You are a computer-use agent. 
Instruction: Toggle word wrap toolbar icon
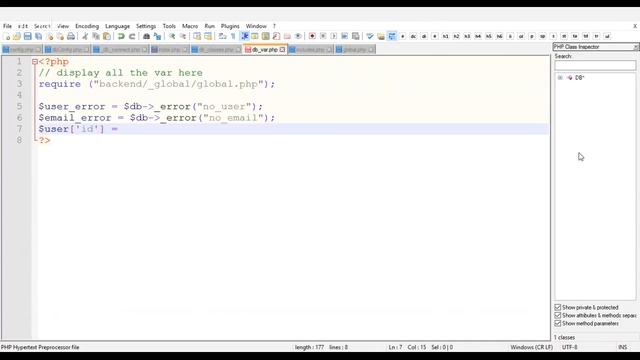click(x=222, y=36)
